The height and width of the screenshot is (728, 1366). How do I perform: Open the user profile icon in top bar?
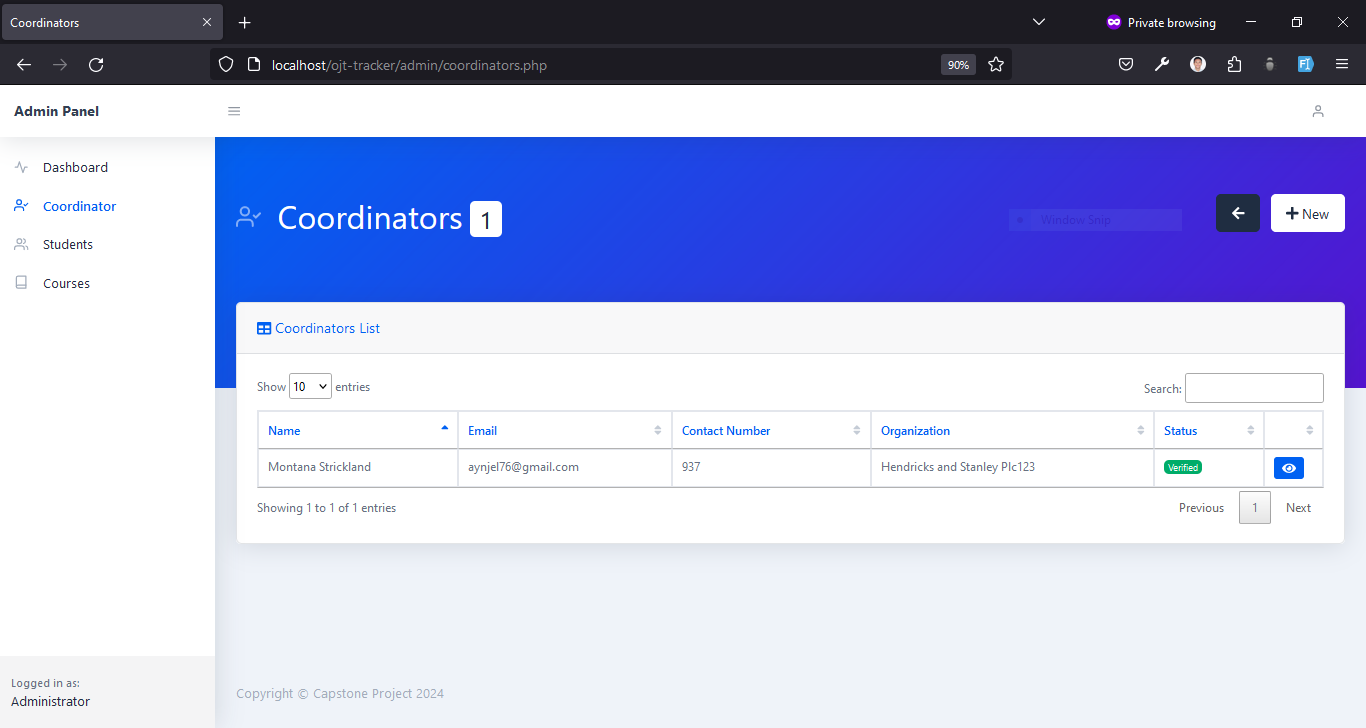[1318, 111]
